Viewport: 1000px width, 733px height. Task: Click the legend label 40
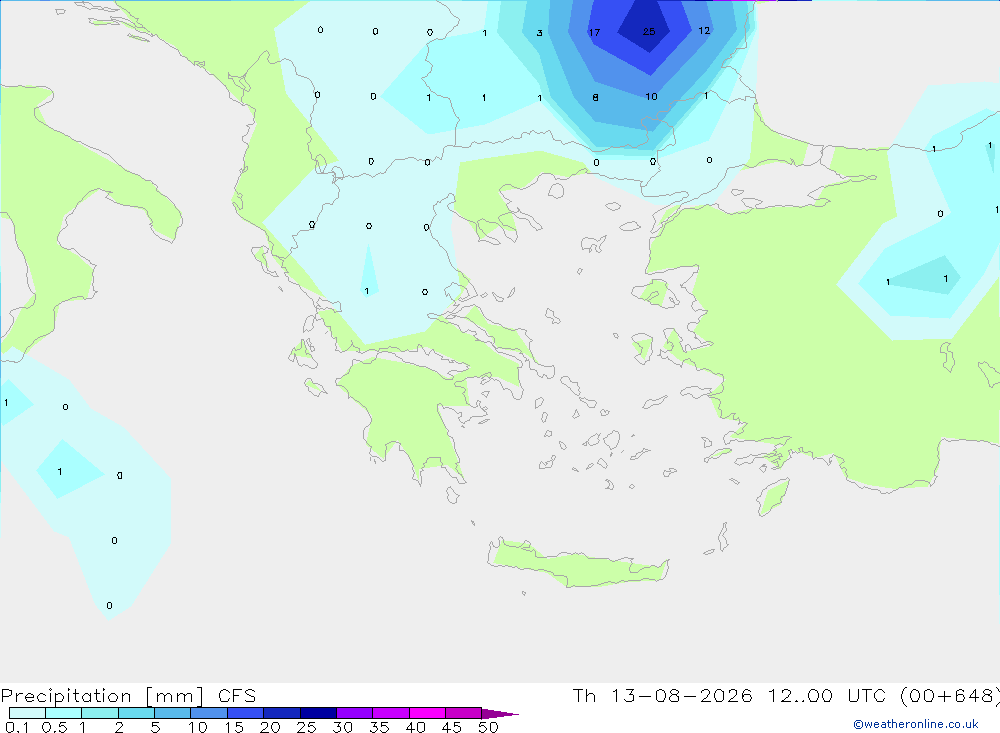coord(415,727)
